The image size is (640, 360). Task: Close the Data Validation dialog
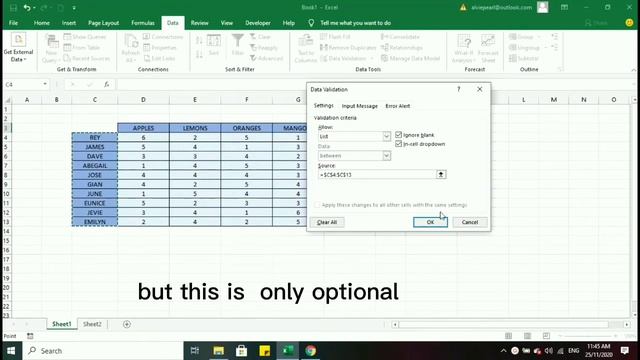point(480,89)
